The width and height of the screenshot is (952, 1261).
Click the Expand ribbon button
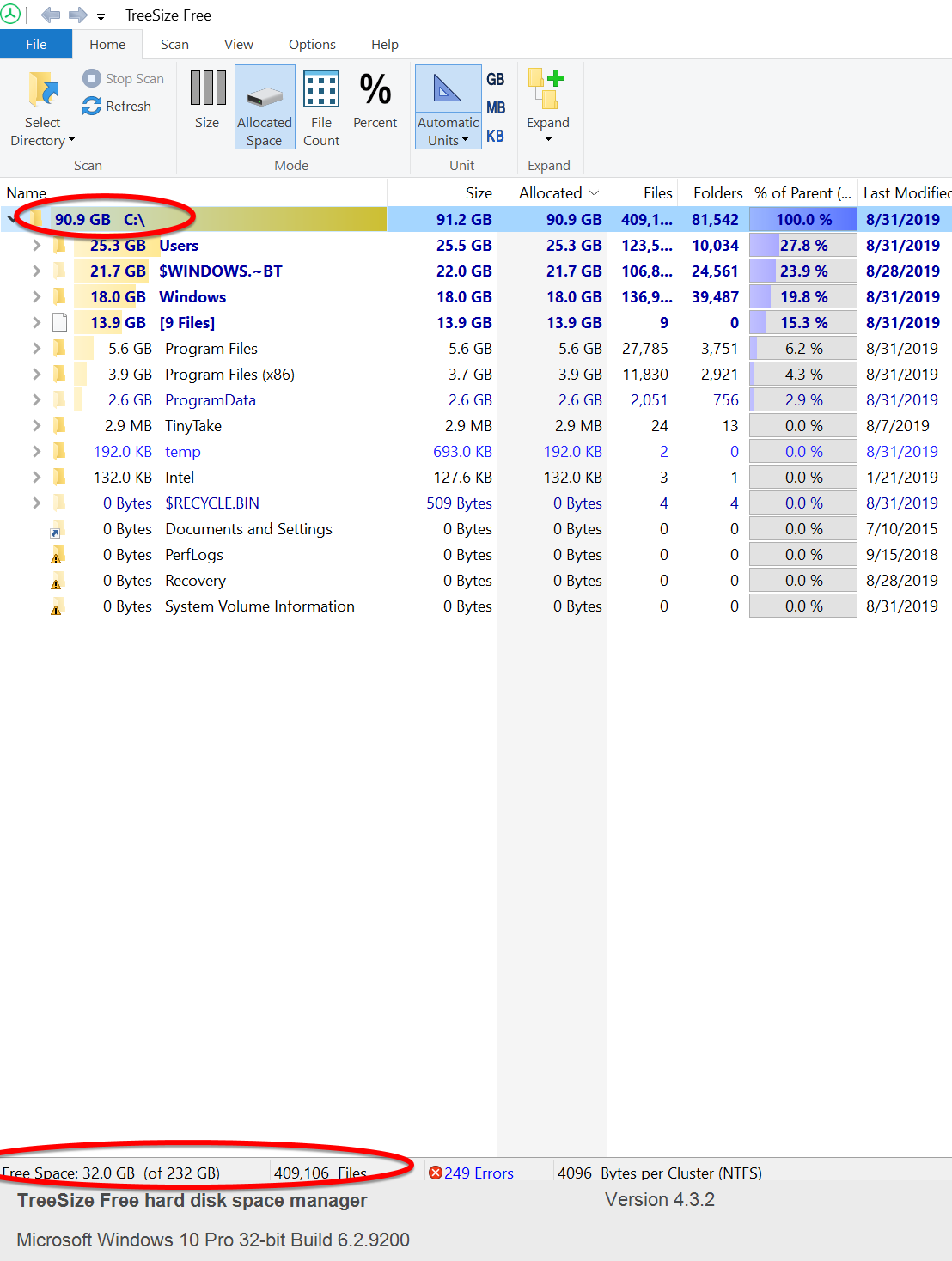(548, 106)
